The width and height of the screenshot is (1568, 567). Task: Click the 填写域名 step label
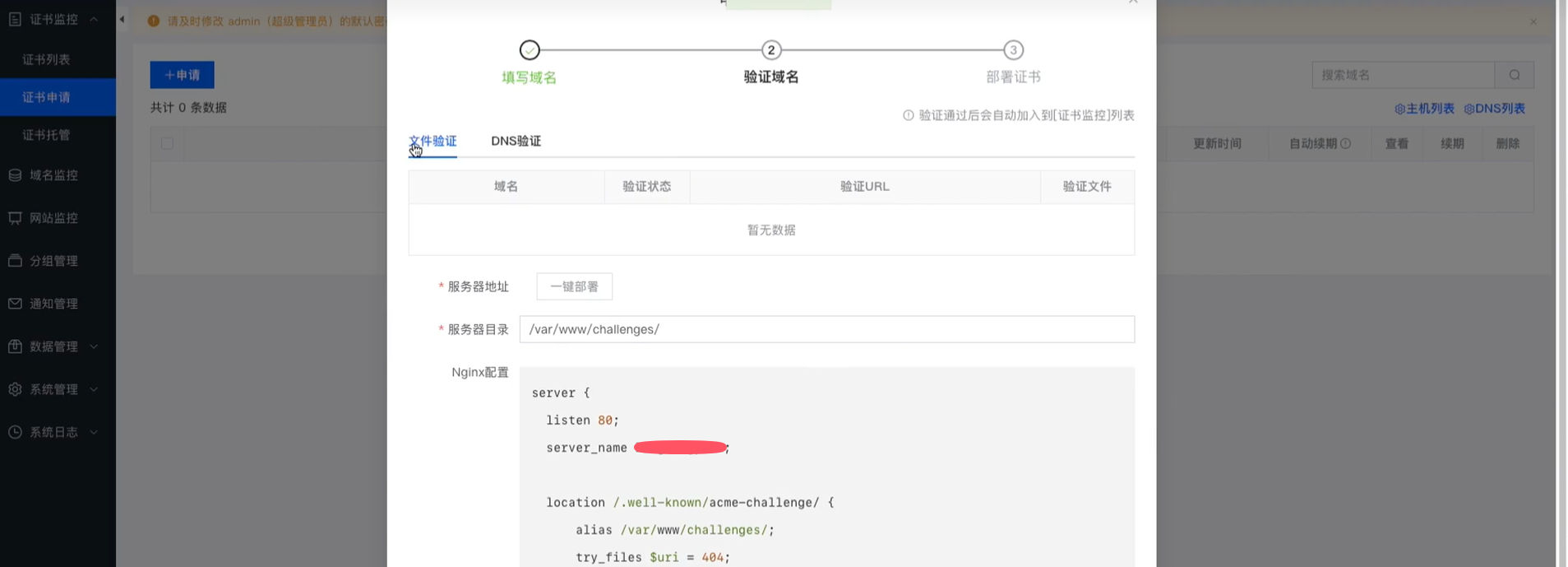pos(530,77)
